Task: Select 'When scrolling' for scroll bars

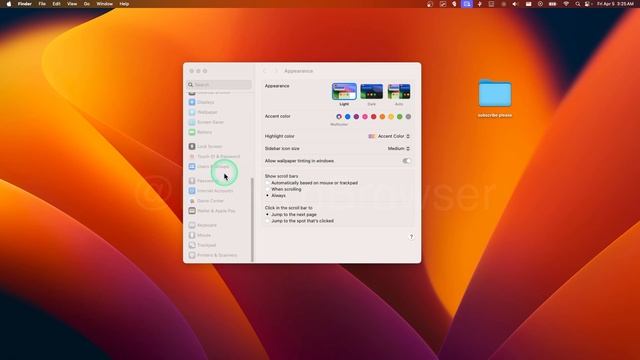Action: [284, 189]
